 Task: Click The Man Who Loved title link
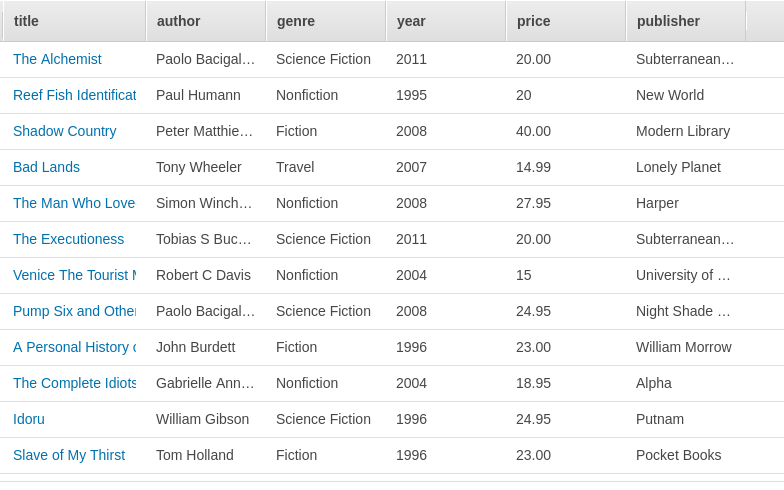point(74,203)
